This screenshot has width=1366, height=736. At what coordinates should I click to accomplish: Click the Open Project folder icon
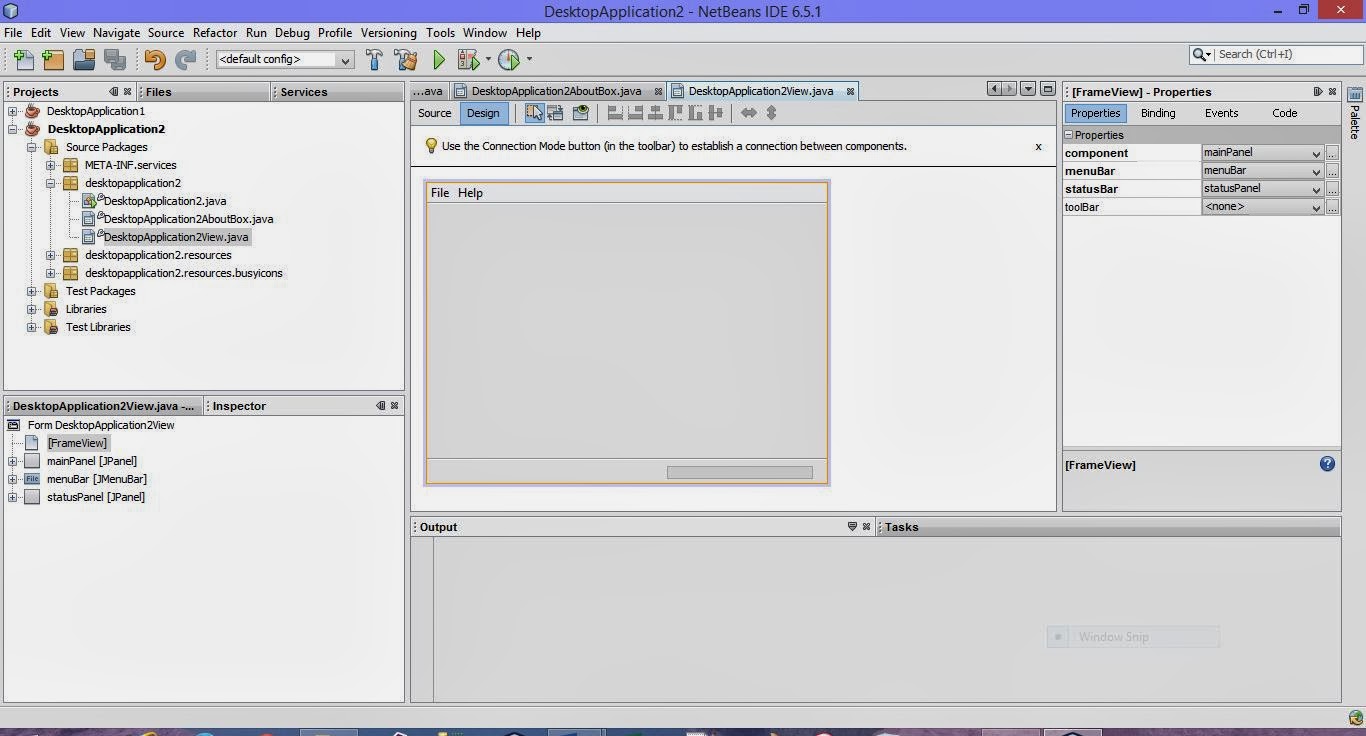84,59
